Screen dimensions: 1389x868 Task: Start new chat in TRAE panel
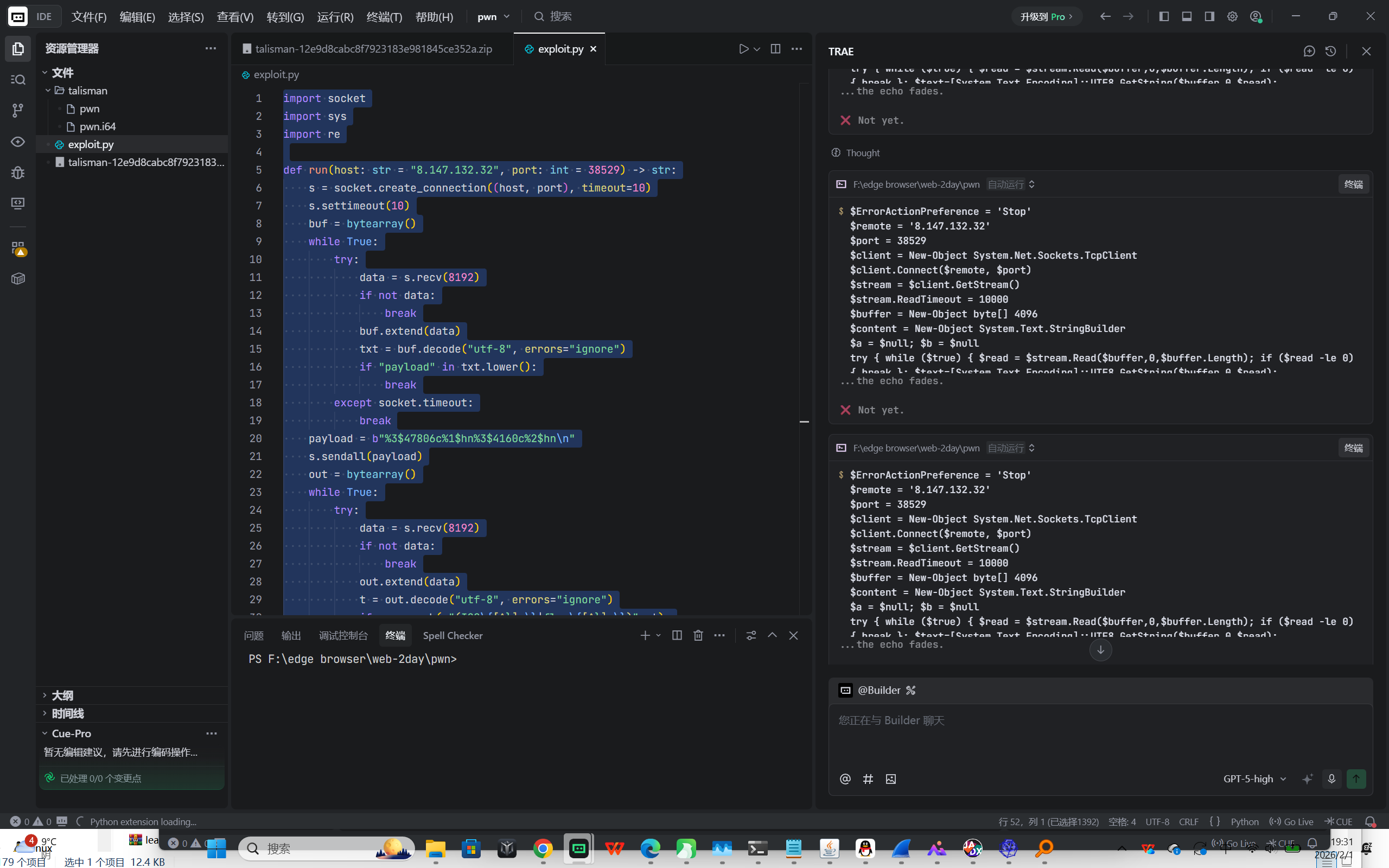[1309, 51]
